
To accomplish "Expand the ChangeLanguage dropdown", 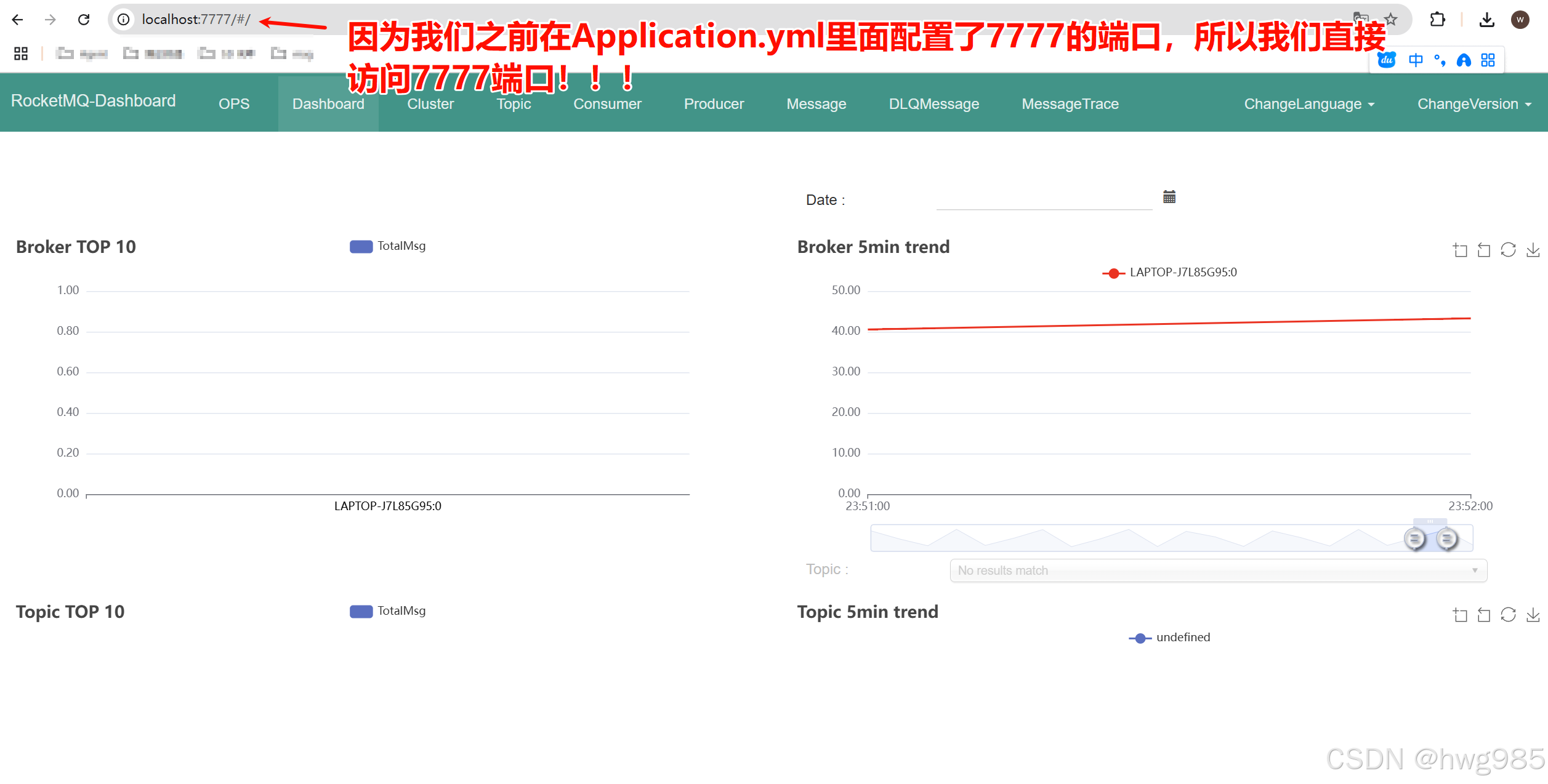I will pos(1309,104).
